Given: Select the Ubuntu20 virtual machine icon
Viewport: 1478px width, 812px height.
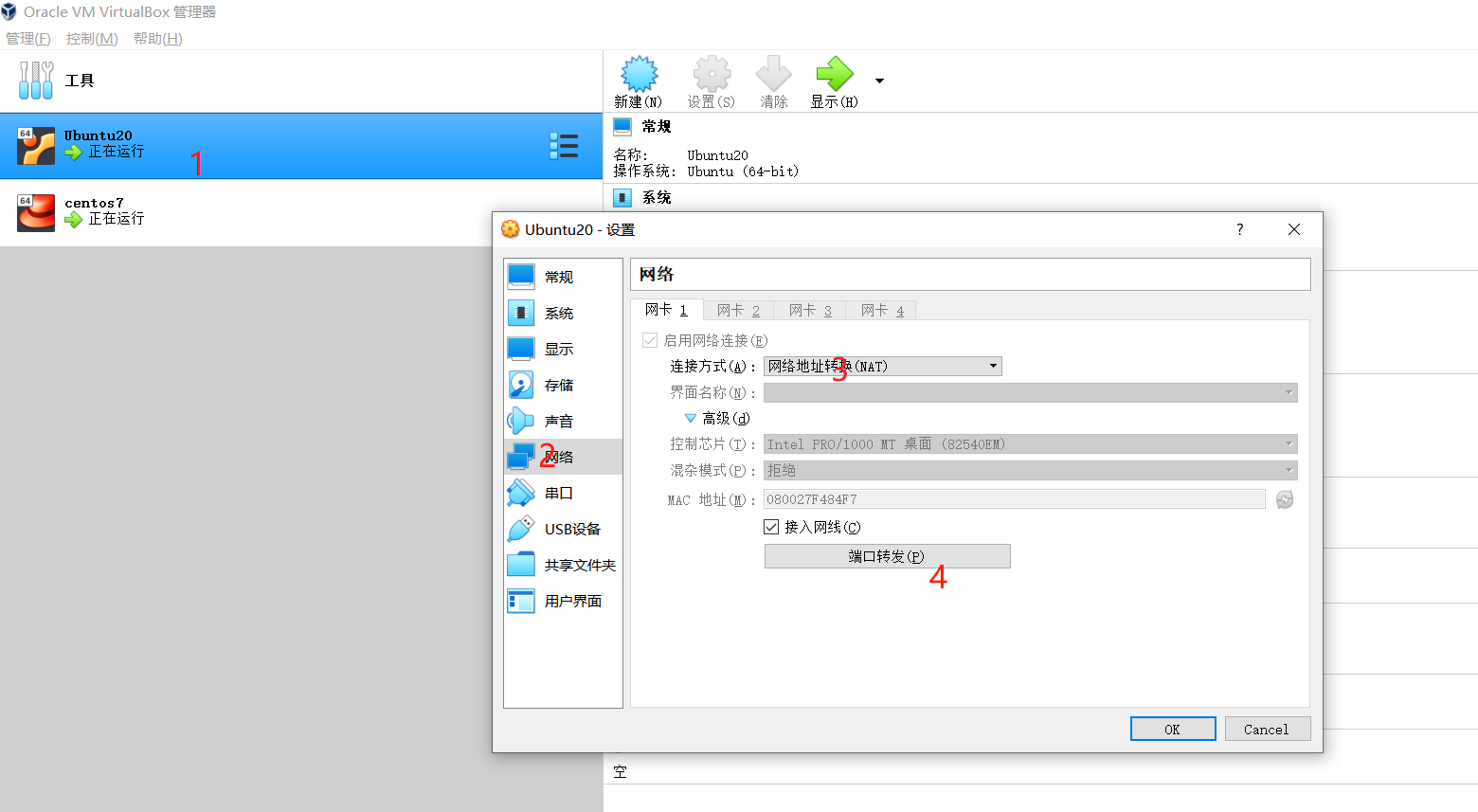Looking at the screenshot, I should 36,146.
